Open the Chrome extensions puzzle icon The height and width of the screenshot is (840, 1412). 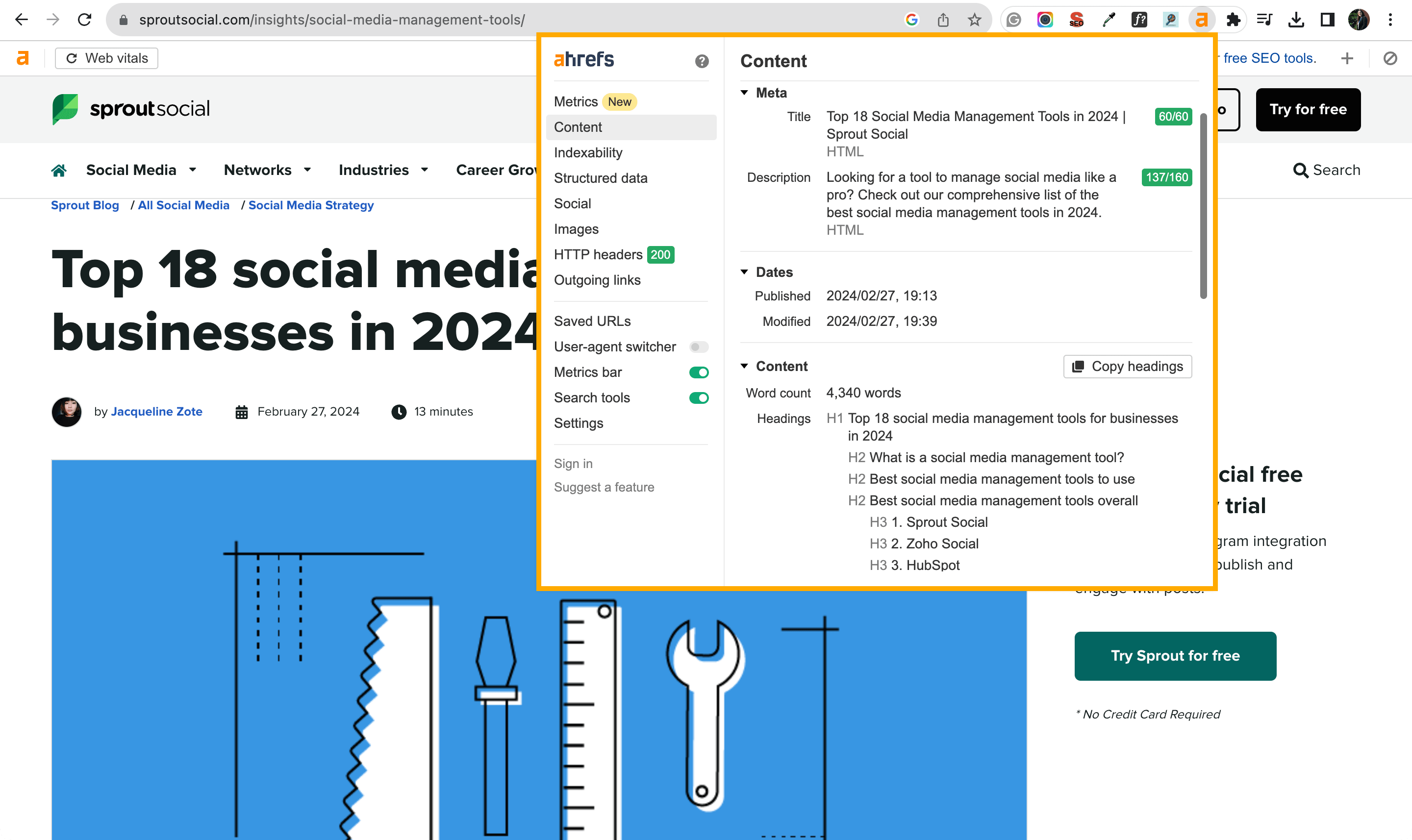(1233, 20)
